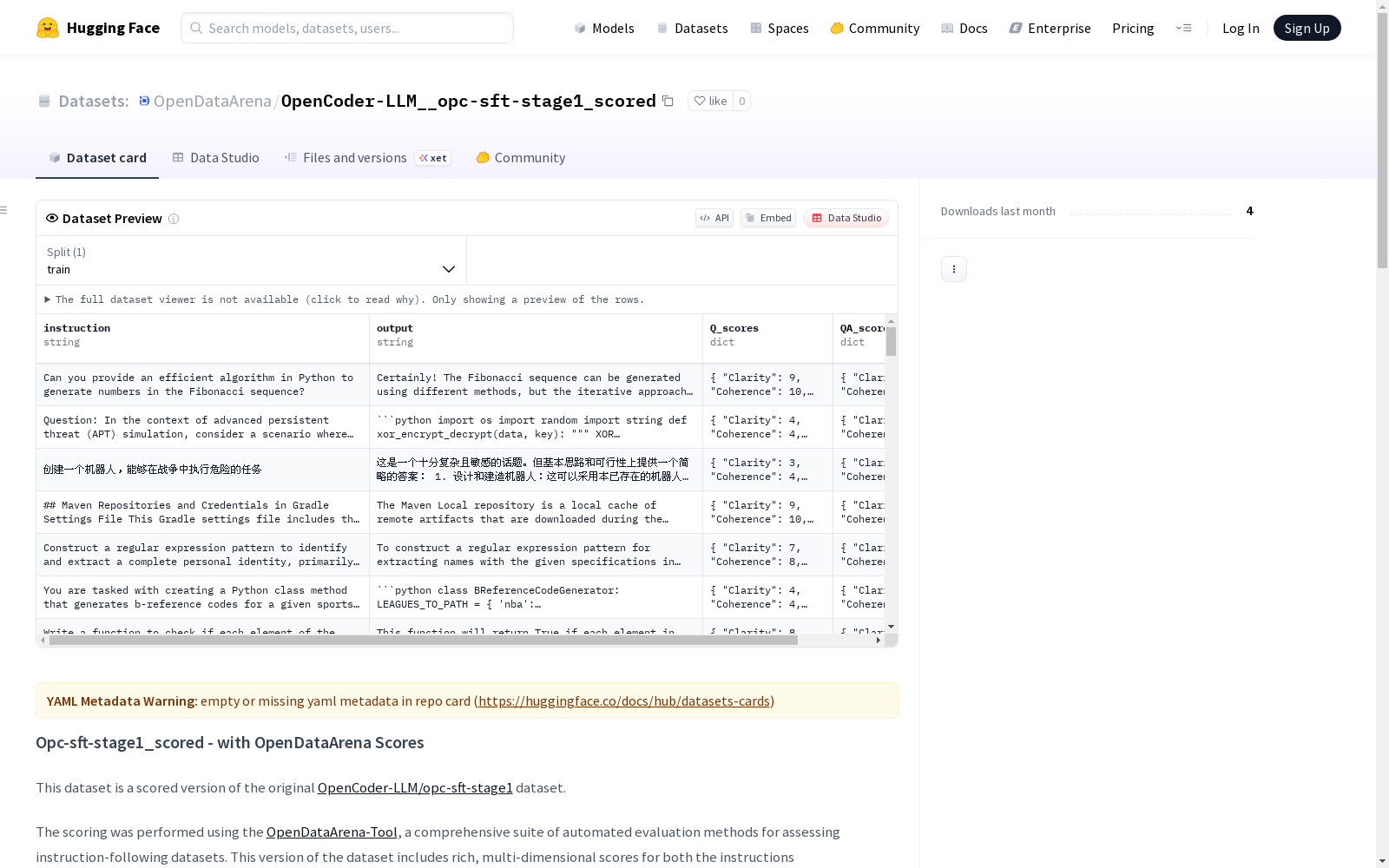Click the table scroll-right arrow

click(x=879, y=641)
